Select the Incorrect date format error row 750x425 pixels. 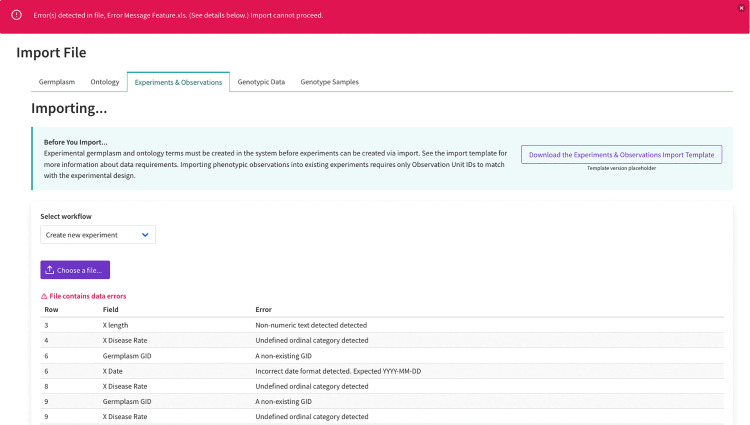(382, 371)
